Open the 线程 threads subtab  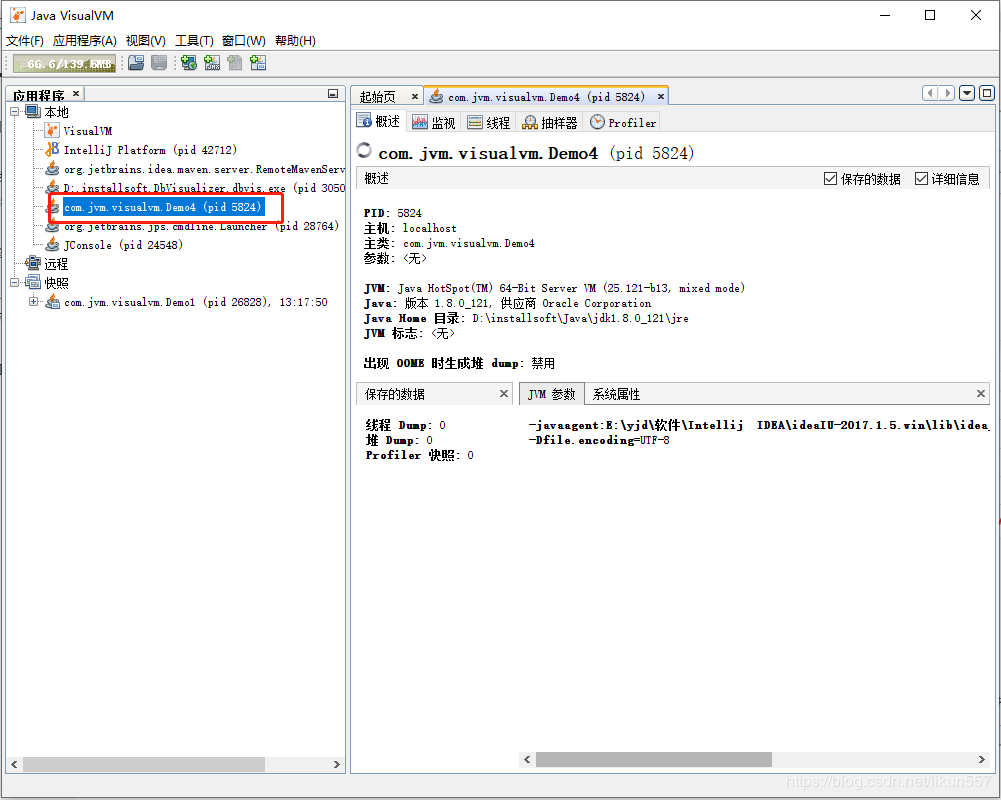488,122
